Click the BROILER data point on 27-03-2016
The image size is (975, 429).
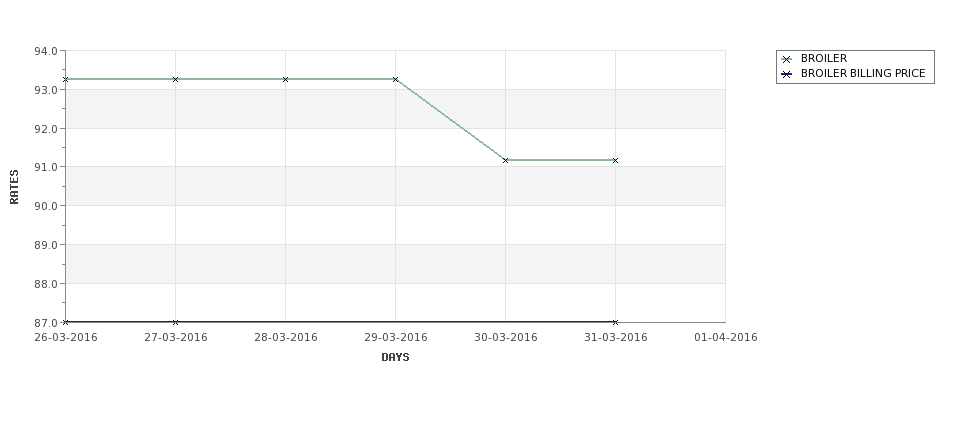point(175,80)
